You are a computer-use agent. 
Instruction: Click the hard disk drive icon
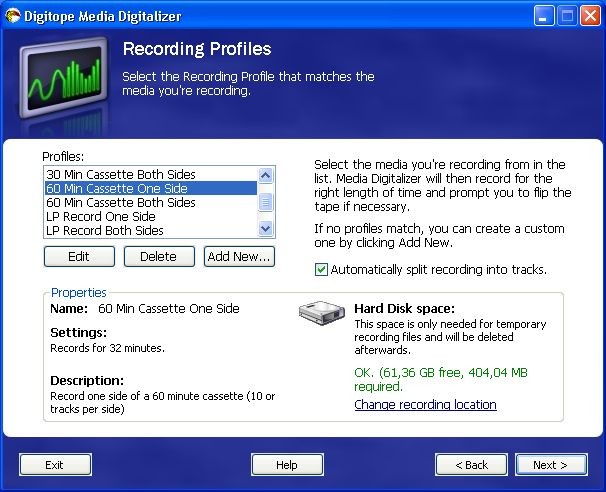click(x=322, y=313)
